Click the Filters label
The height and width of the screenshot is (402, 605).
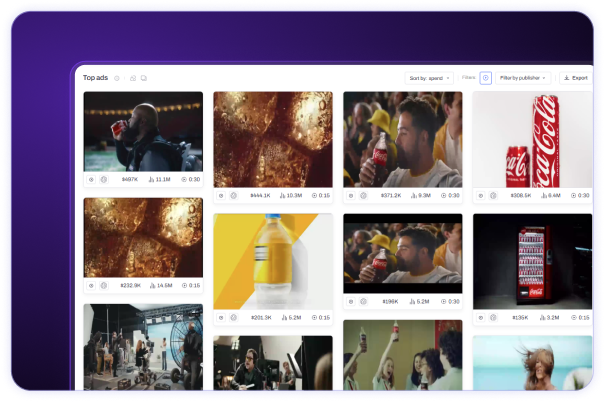click(x=468, y=78)
